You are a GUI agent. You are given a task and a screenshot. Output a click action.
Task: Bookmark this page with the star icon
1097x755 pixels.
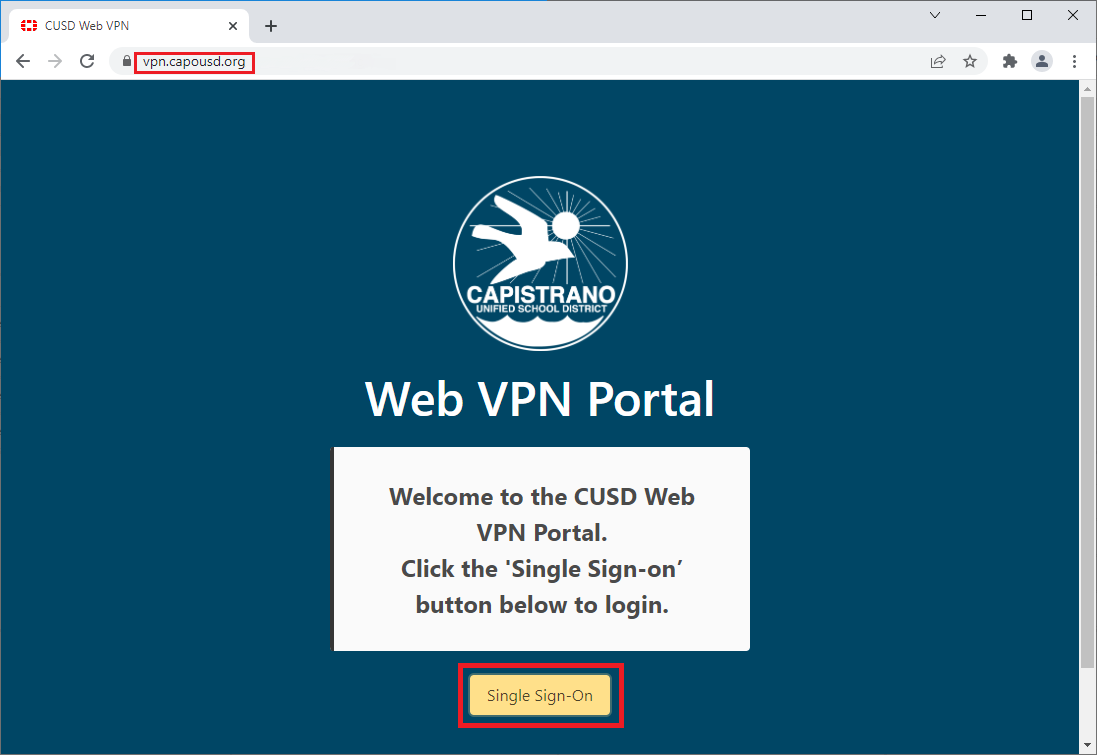pos(970,62)
